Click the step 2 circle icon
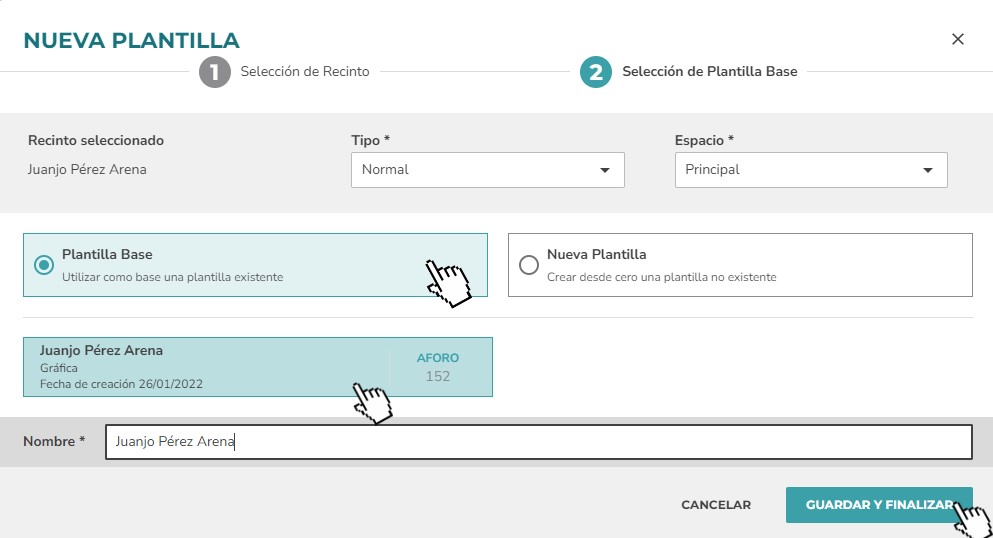The width and height of the screenshot is (993, 538). coord(596,72)
